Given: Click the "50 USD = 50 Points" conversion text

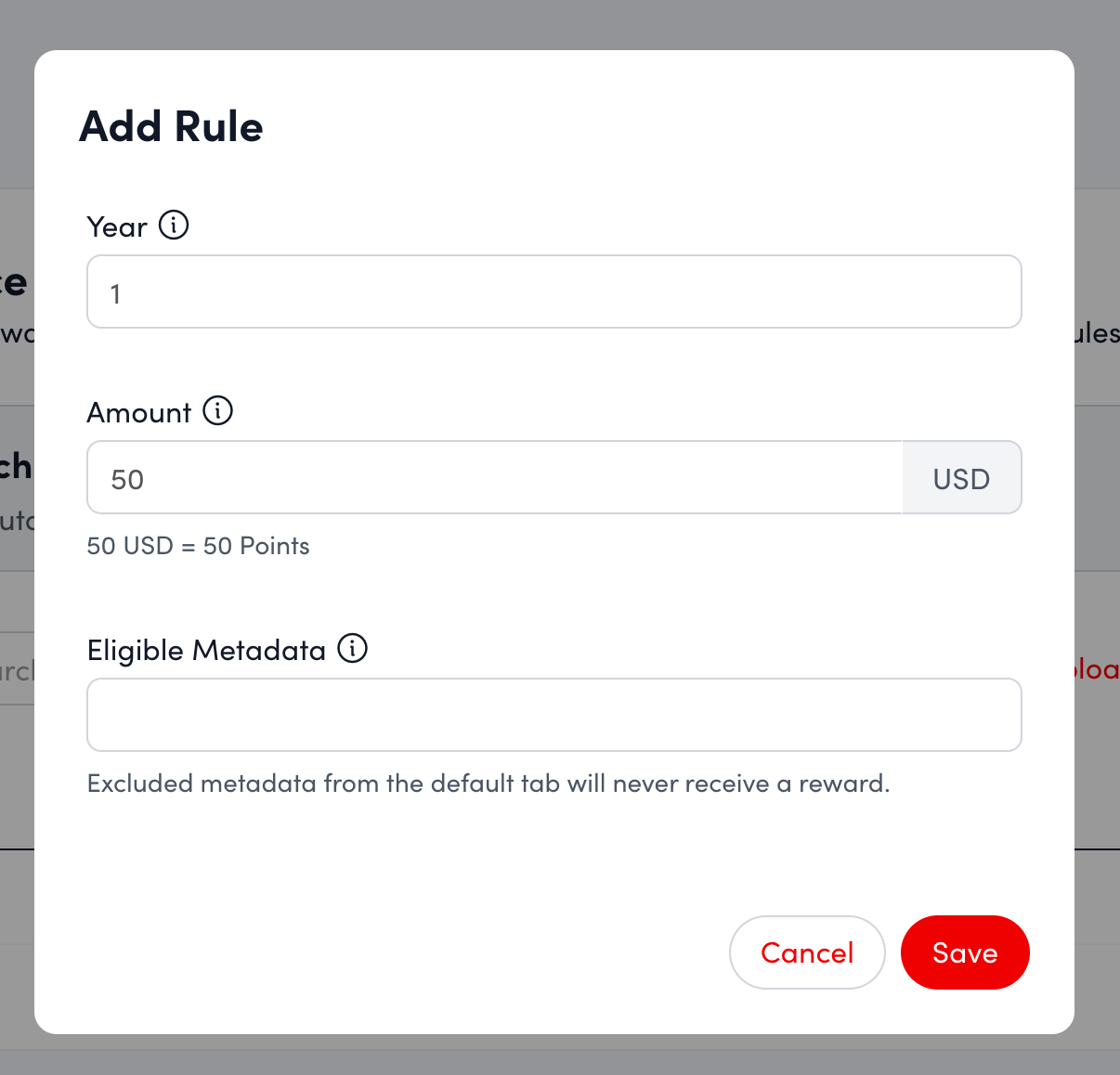Looking at the screenshot, I should 198,546.
